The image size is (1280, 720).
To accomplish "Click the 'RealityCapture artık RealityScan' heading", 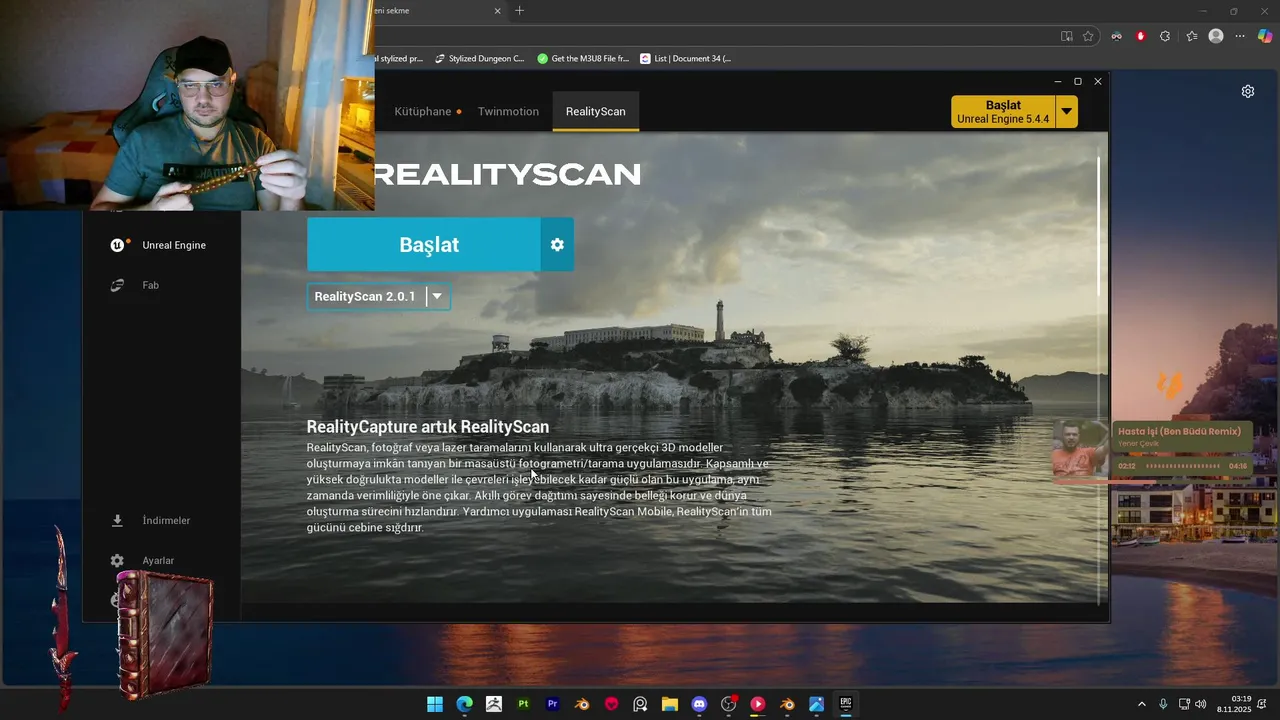I will coord(428,427).
